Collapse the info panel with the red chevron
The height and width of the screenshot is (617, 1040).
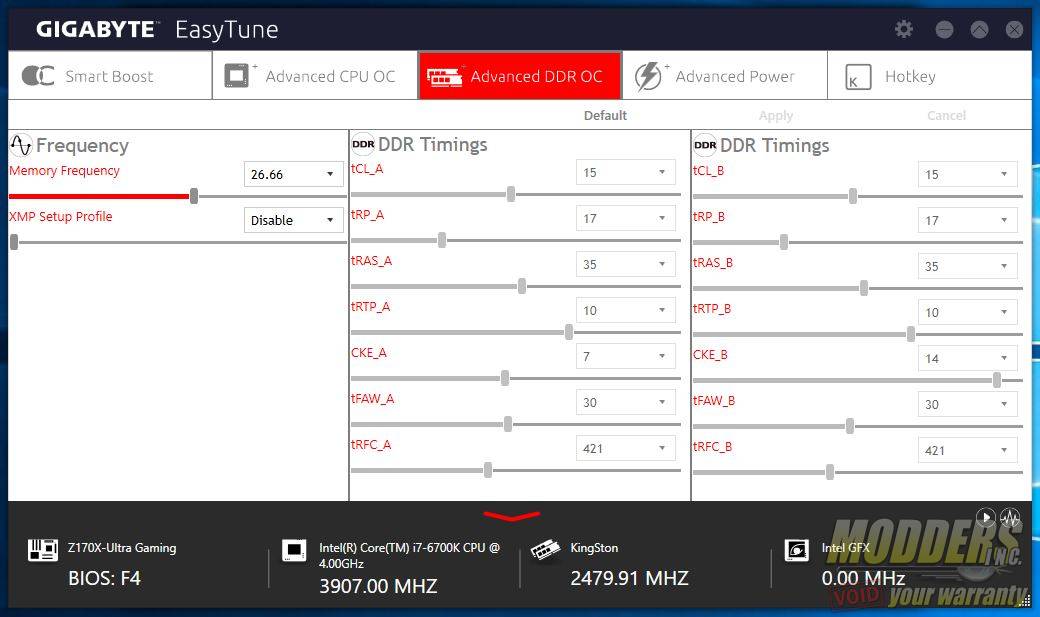coord(511,515)
